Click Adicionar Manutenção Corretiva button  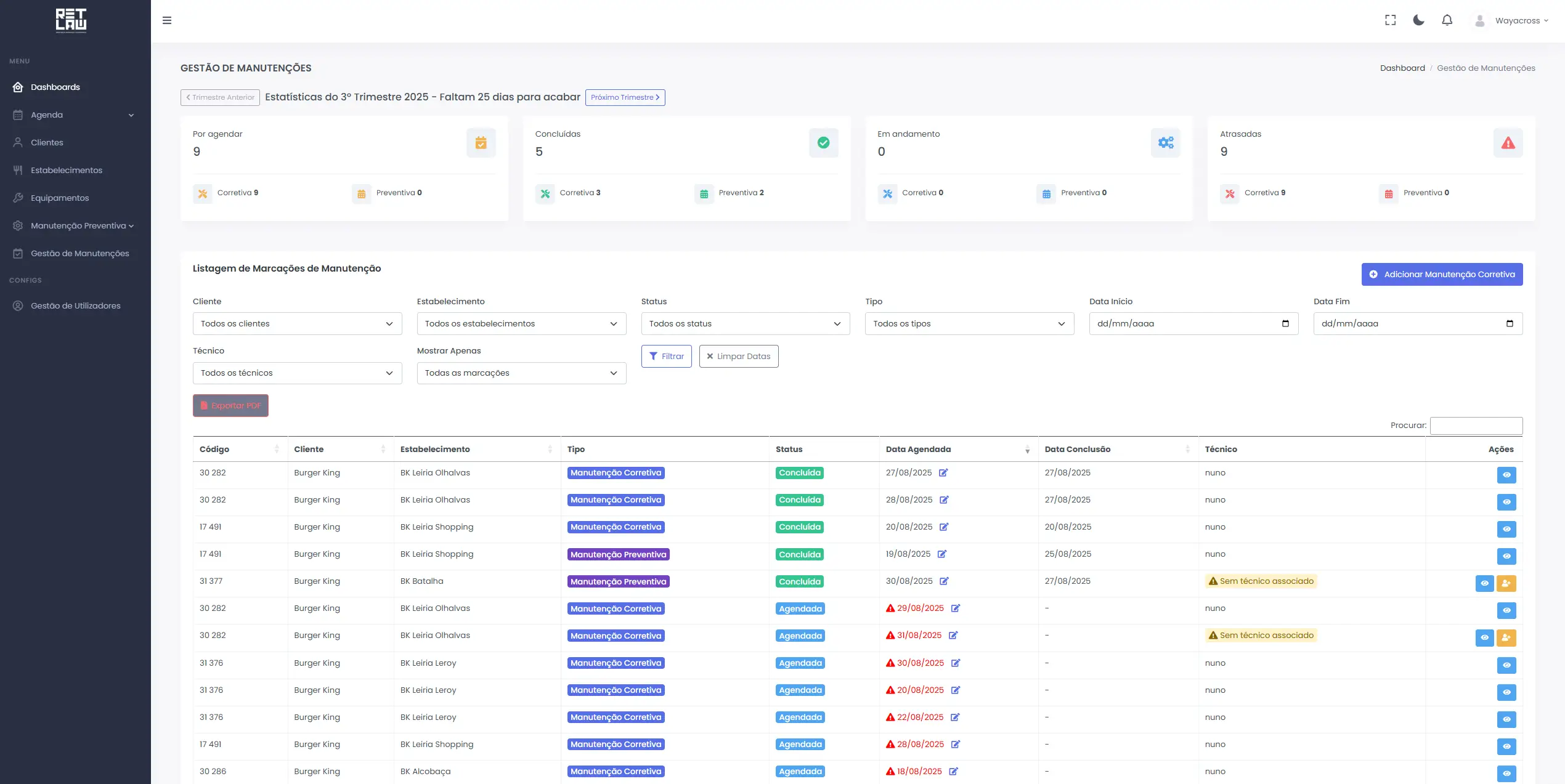[1442, 275]
